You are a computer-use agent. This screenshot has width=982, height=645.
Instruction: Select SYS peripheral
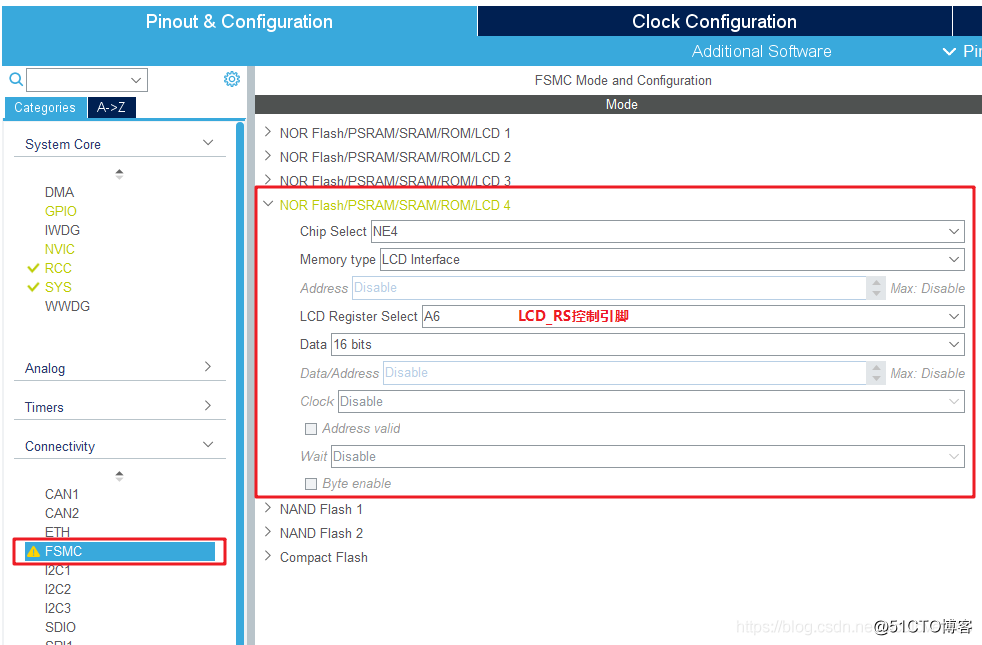coord(58,287)
